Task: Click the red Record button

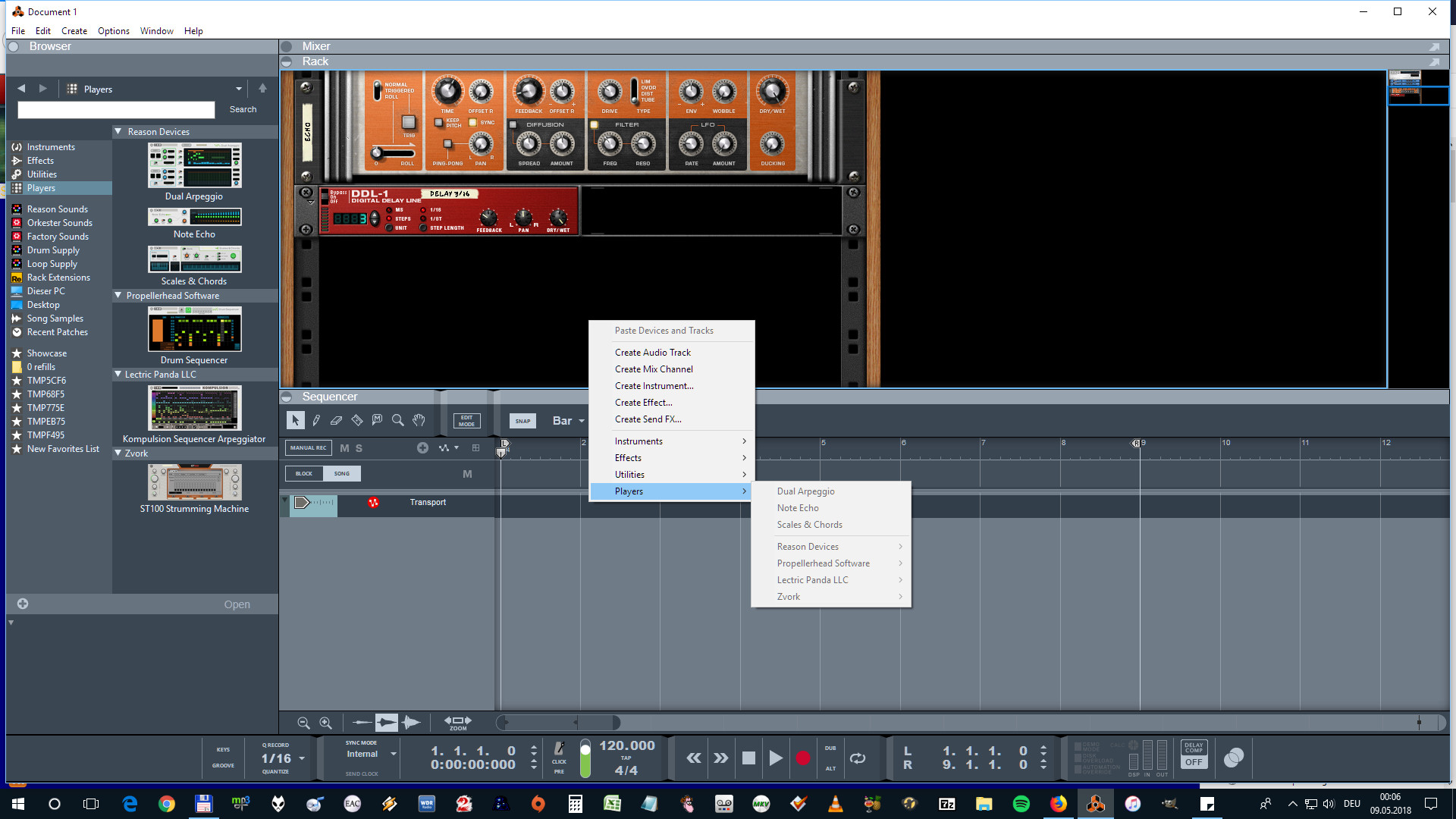Action: coord(803,758)
